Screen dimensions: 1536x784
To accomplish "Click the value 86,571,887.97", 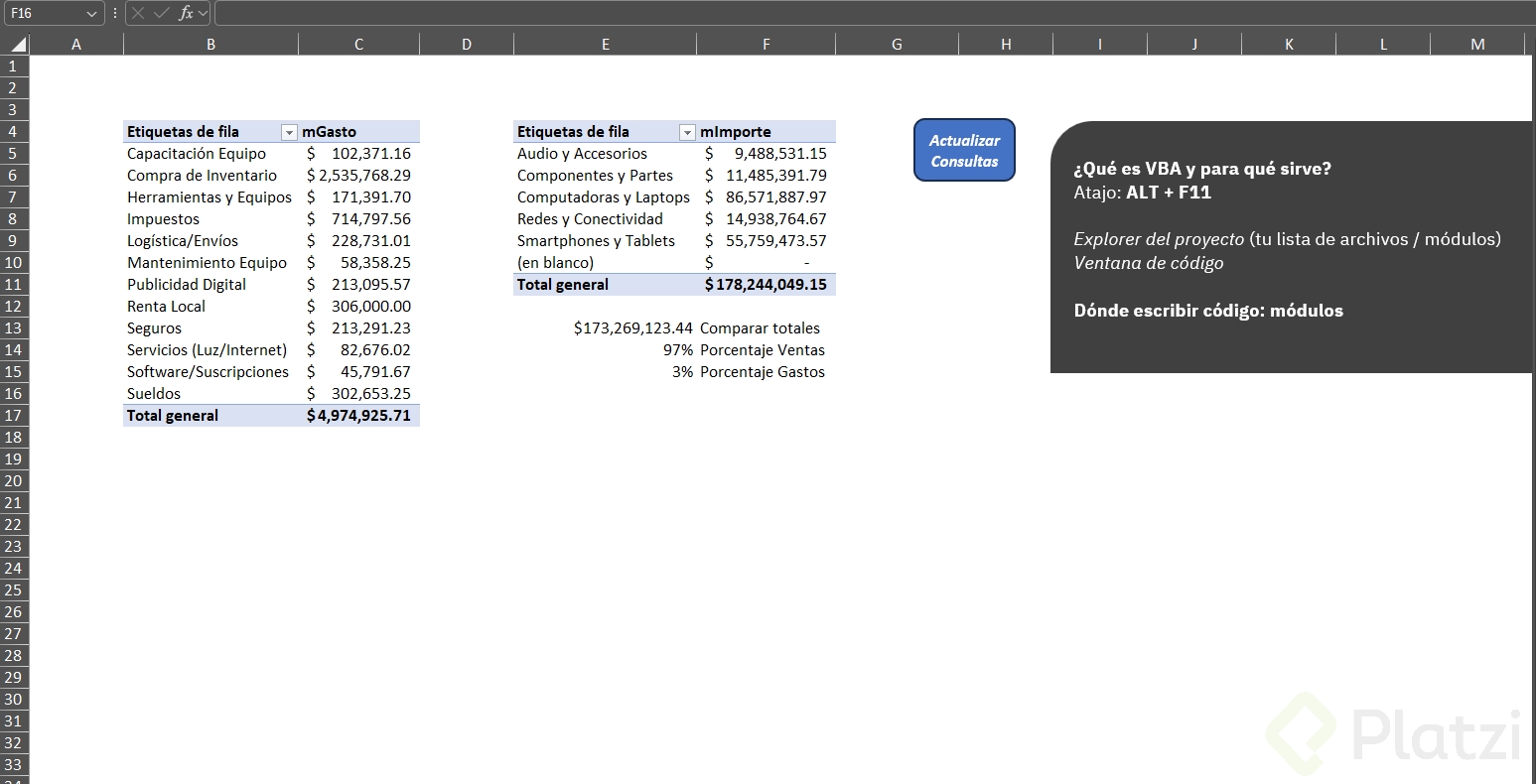I will [x=766, y=197].
